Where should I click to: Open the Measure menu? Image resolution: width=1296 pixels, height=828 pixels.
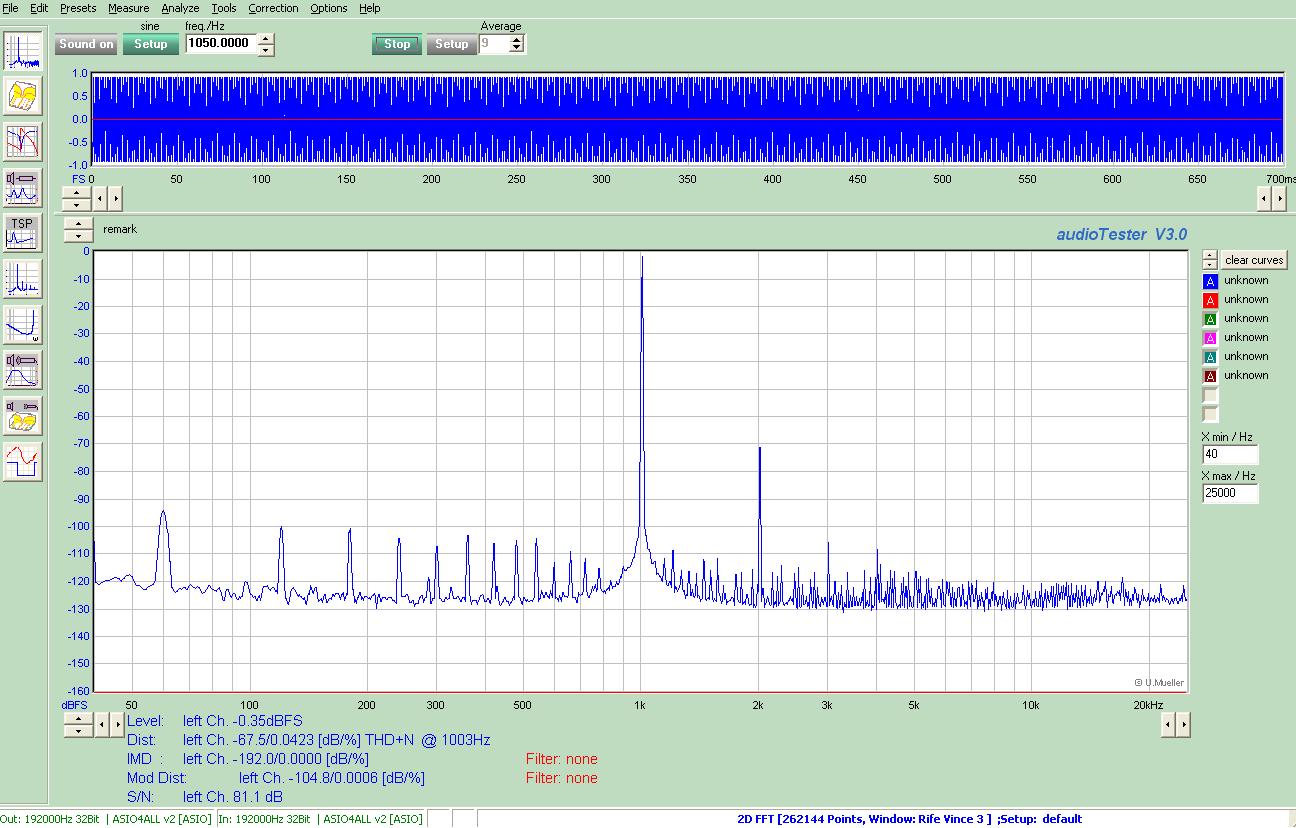128,8
